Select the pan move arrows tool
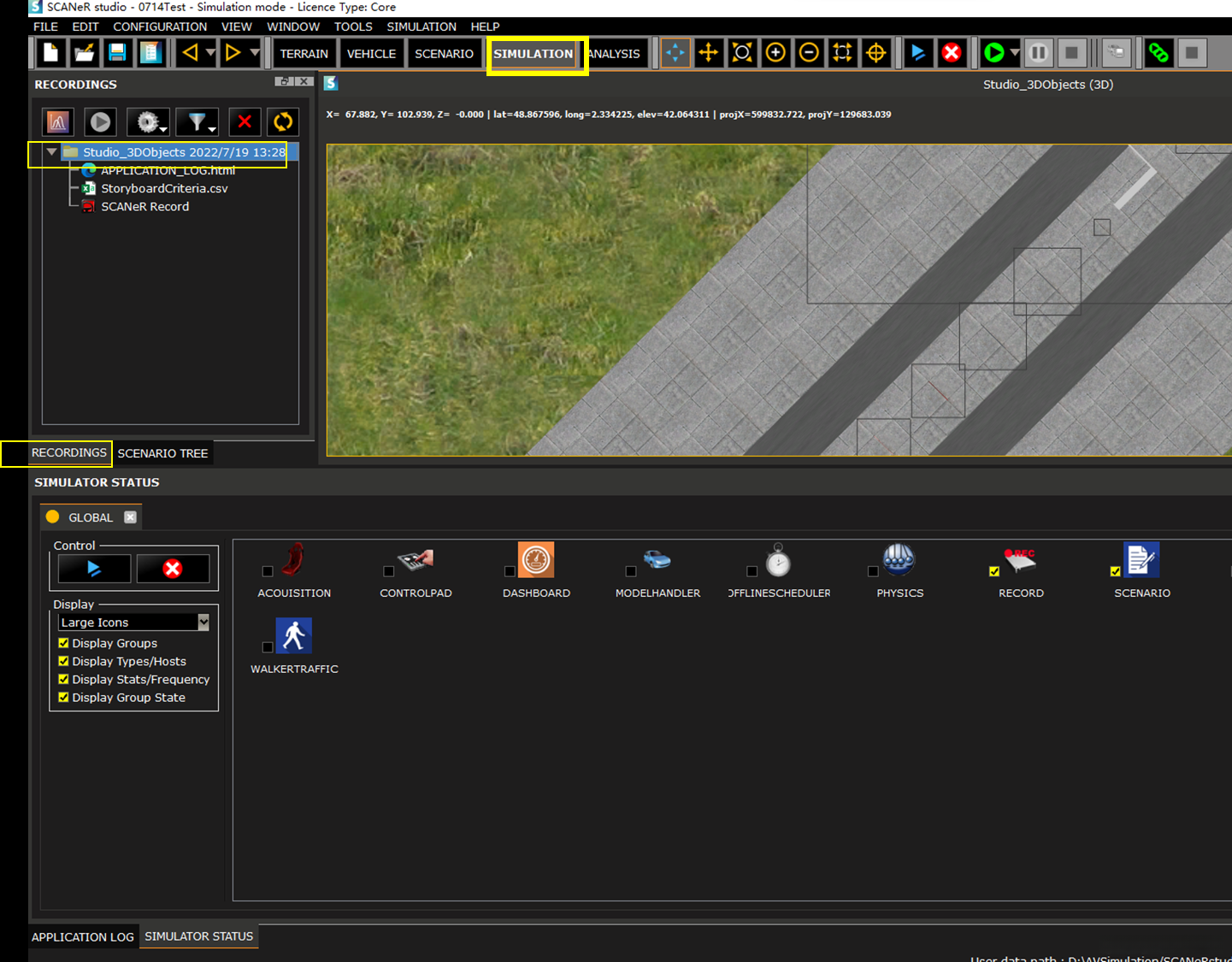Image resolution: width=1232 pixels, height=962 pixels. [708, 53]
